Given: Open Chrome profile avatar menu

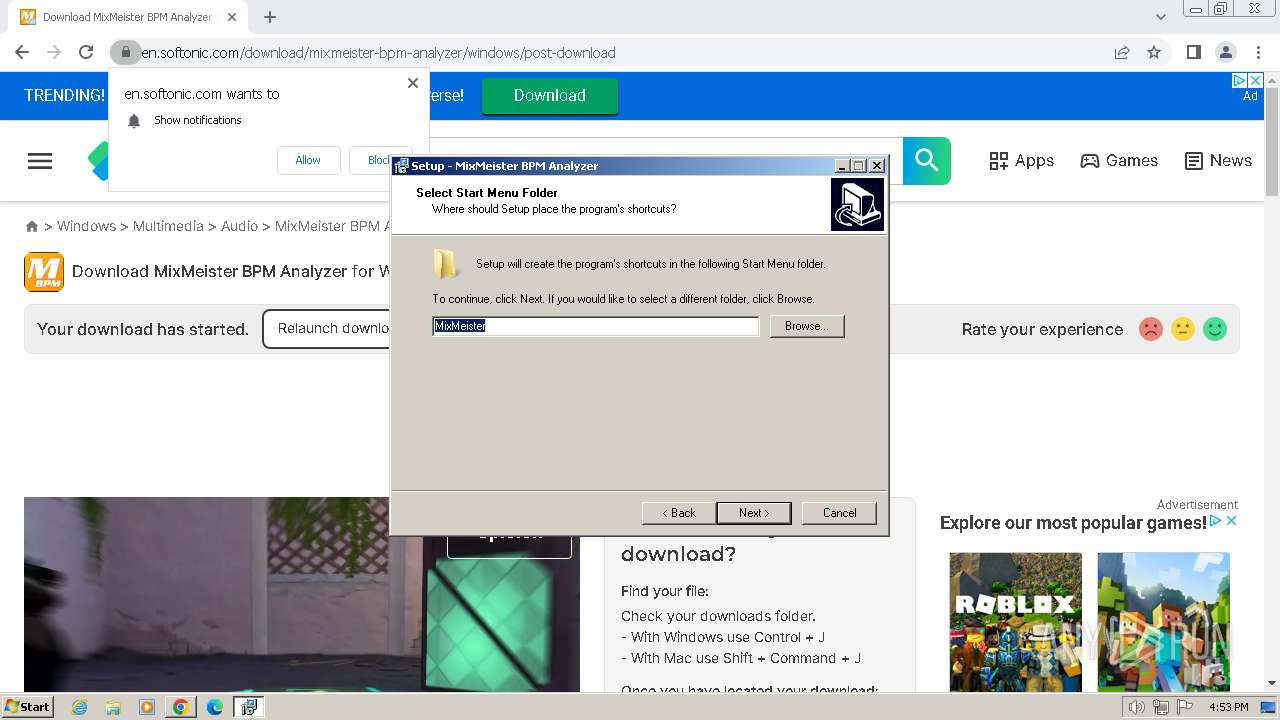Looking at the screenshot, I should point(1226,52).
